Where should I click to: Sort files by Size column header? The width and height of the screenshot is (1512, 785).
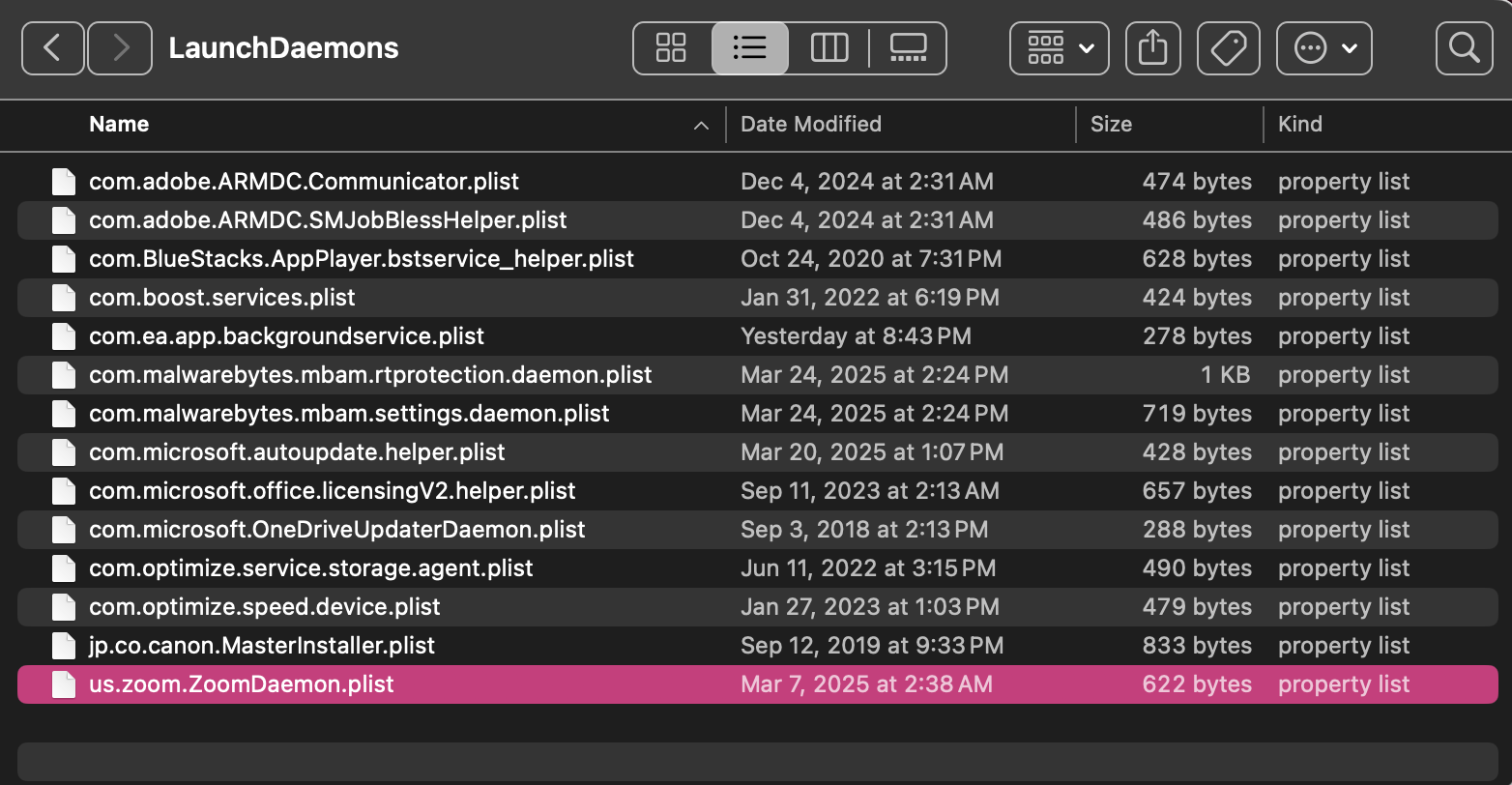click(1111, 124)
